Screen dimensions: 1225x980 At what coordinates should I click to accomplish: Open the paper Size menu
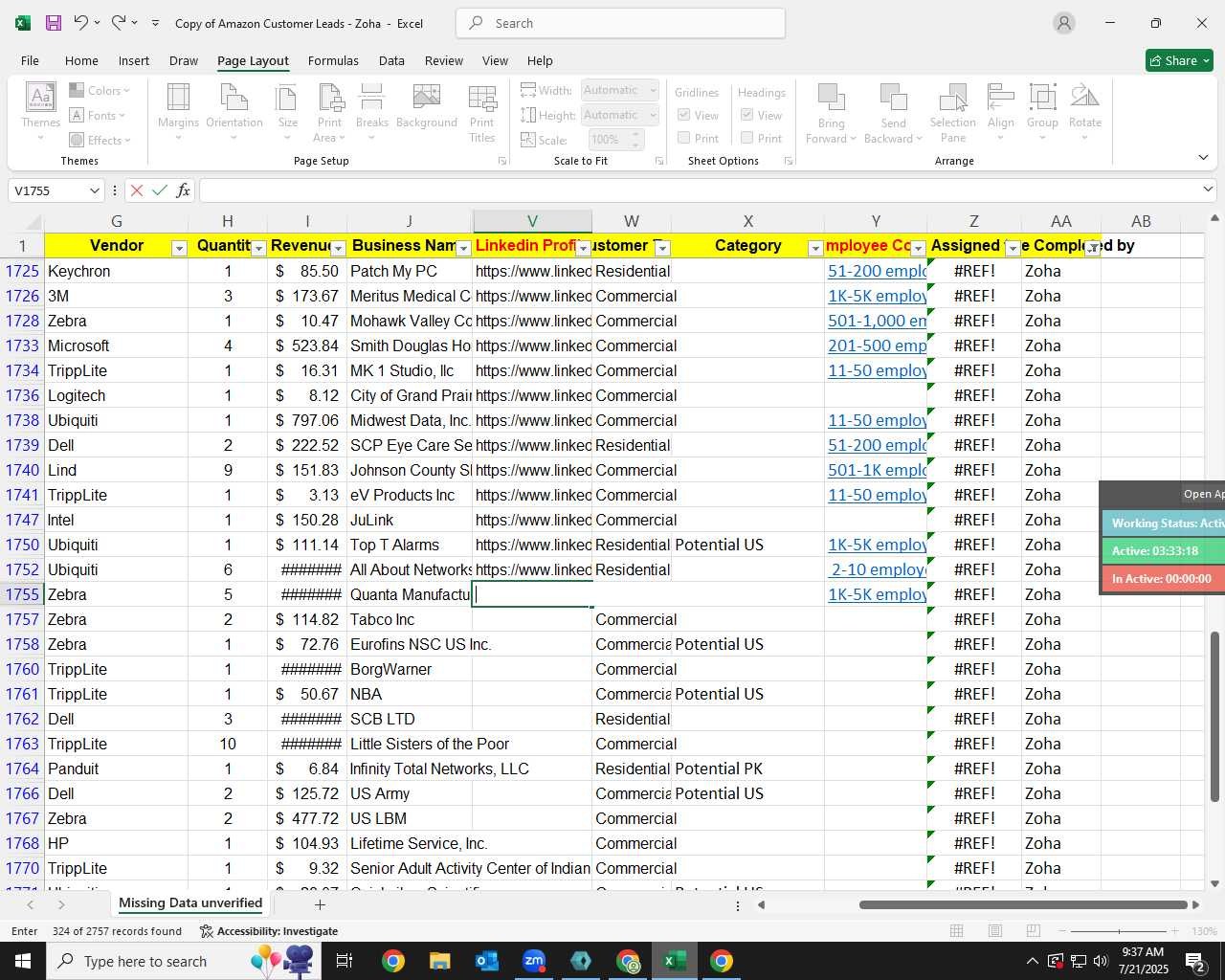[x=287, y=112]
